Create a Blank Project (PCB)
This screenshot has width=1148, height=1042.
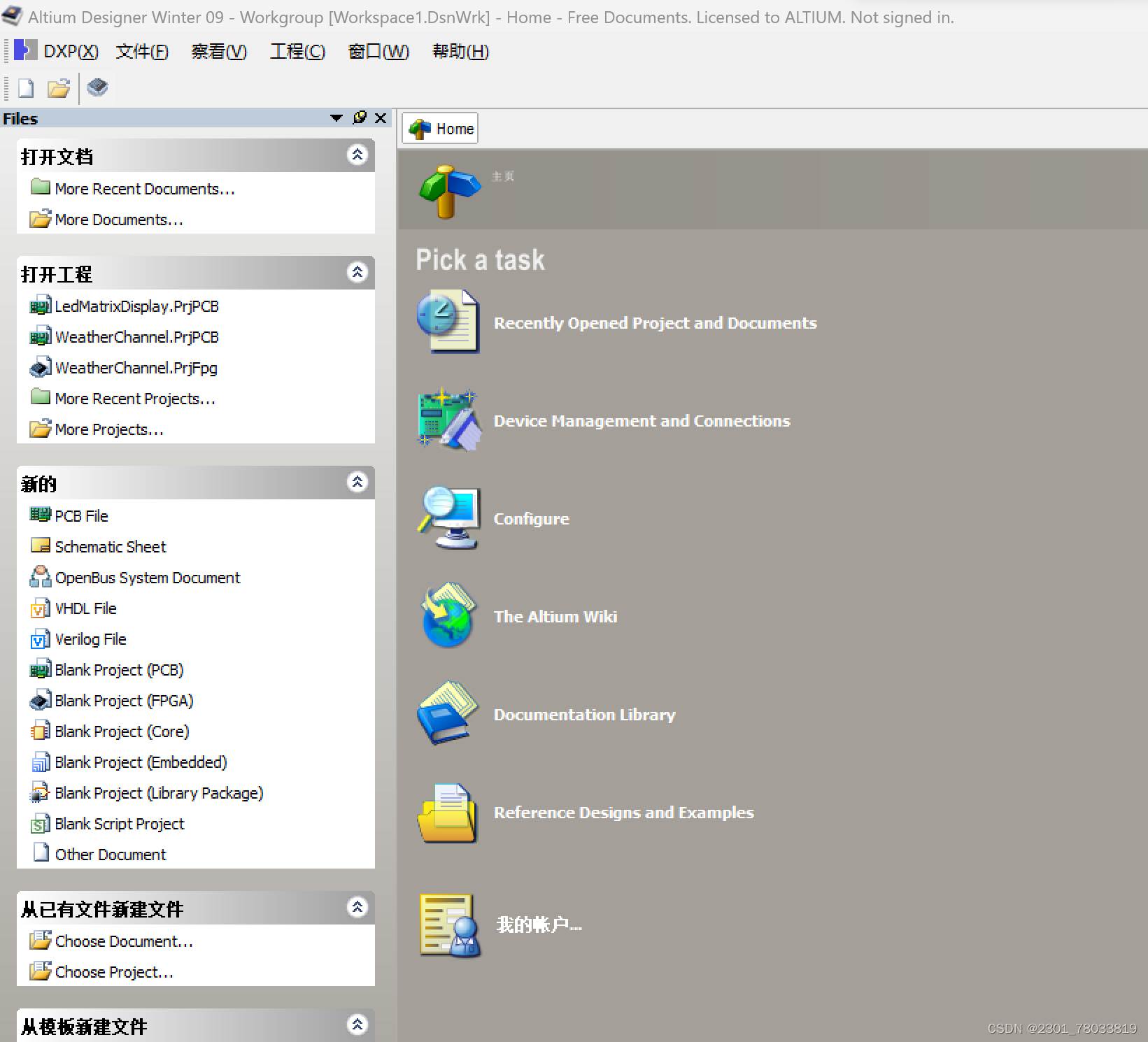tap(119, 670)
